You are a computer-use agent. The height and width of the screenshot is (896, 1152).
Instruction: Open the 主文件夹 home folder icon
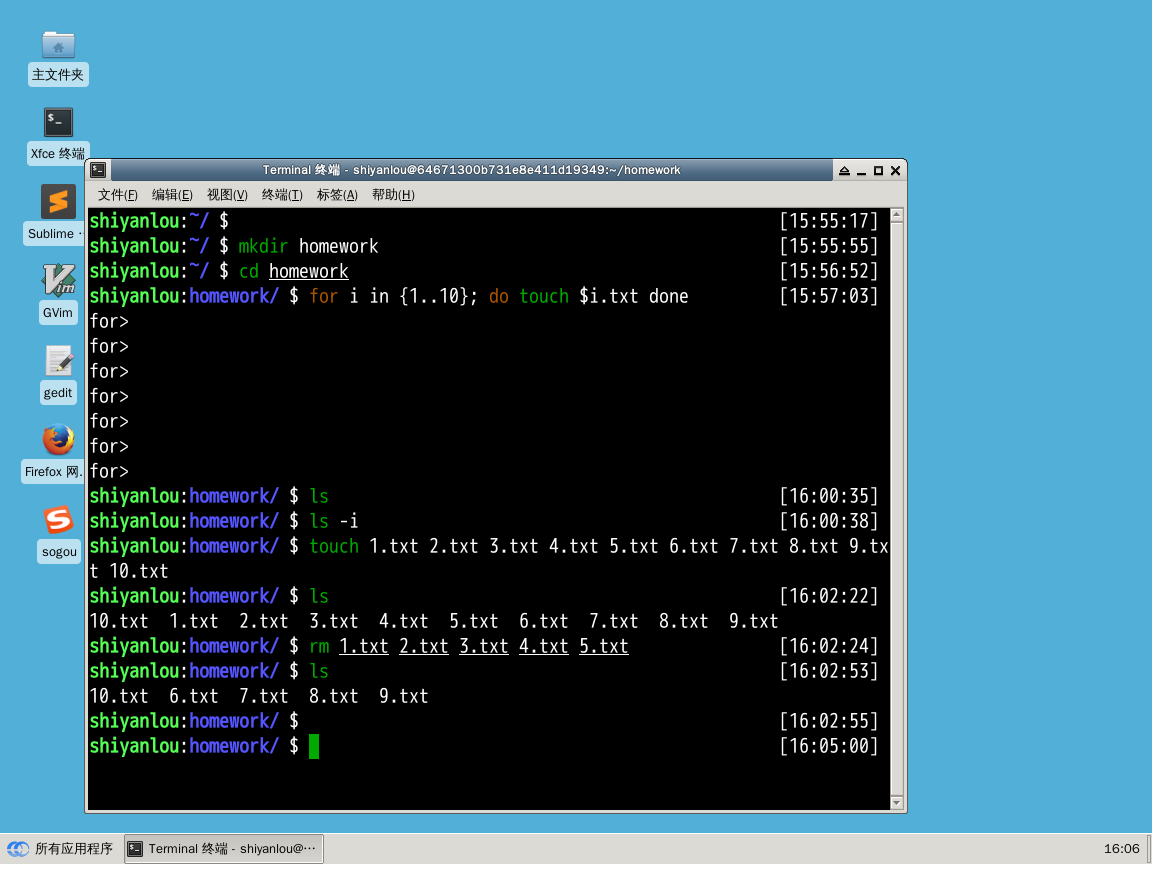coord(58,45)
